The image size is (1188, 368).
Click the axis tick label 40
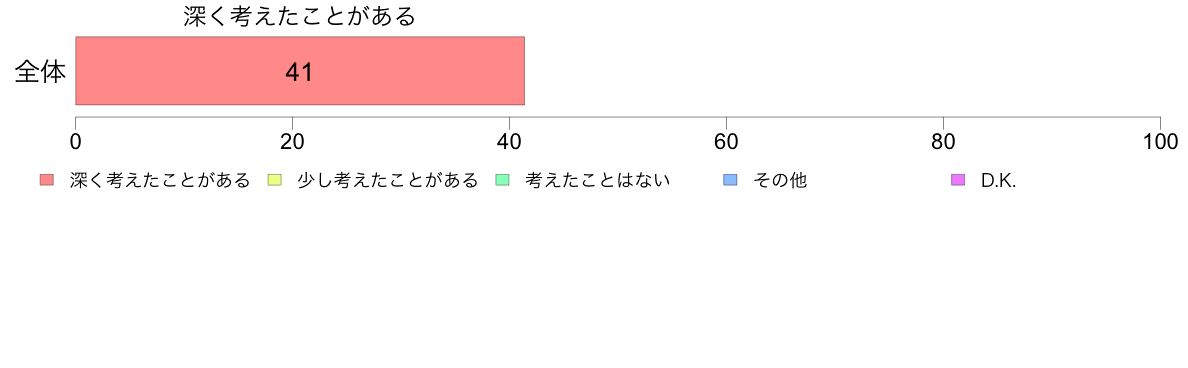tap(509, 142)
